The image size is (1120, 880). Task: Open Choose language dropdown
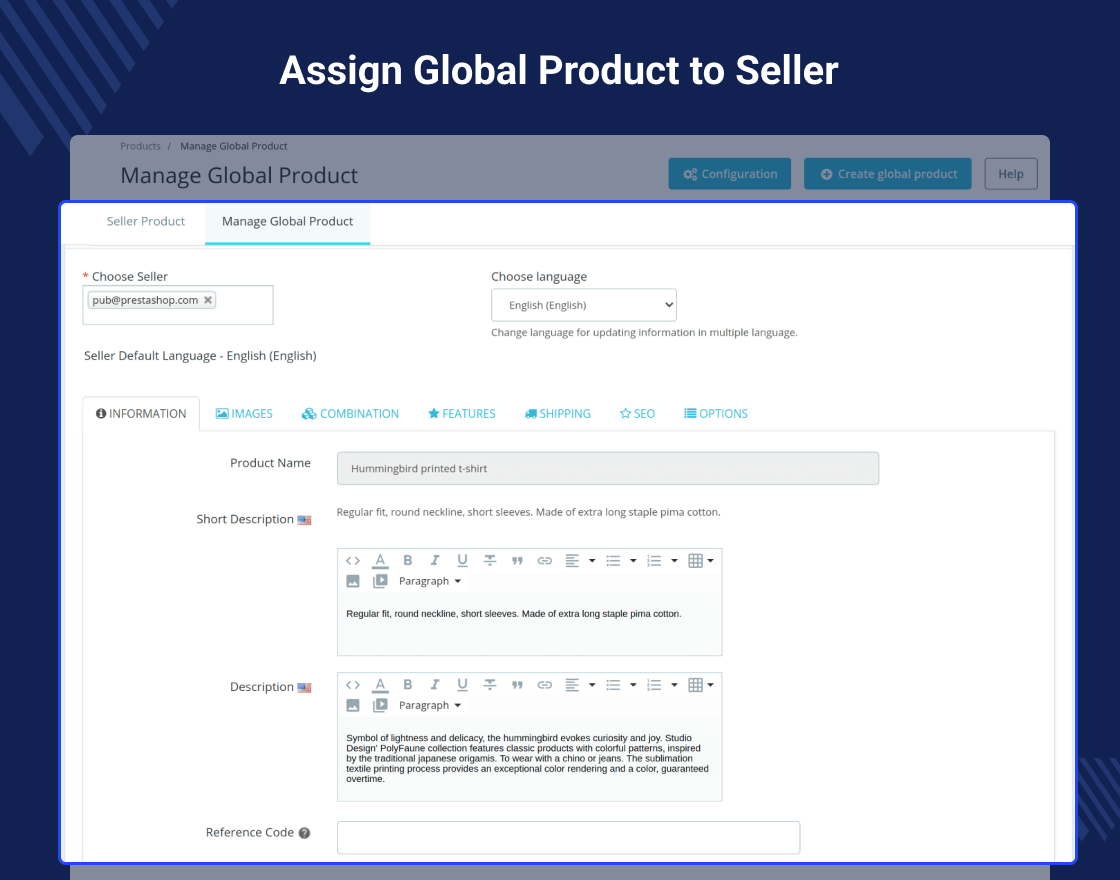(584, 305)
